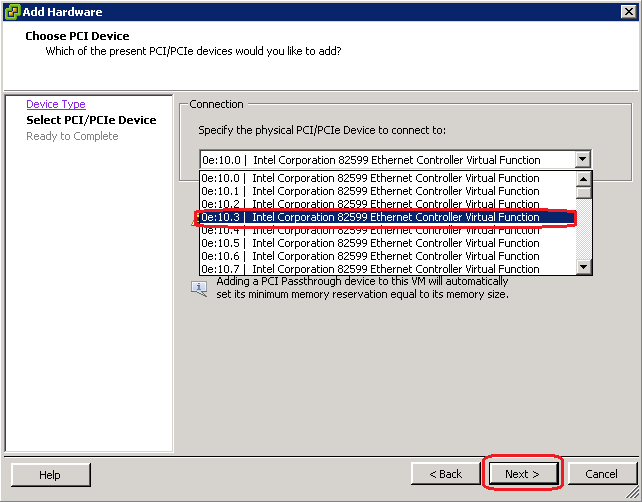The height and width of the screenshot is (502, 642).
Task: Click the device list scrollbar thumb
Action: (583, 192)
